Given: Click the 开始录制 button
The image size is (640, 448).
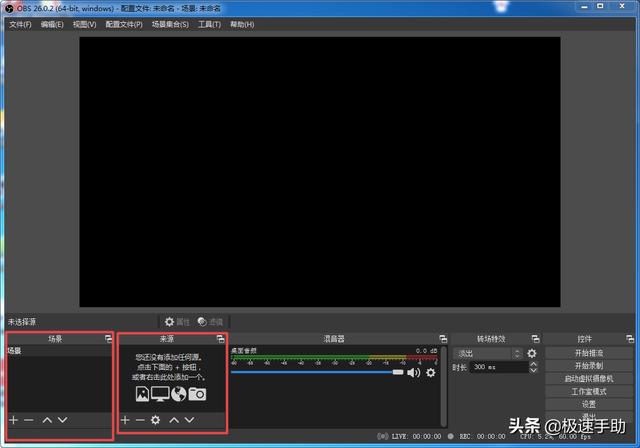Looking at the screenshot, I should coord(589,366).
